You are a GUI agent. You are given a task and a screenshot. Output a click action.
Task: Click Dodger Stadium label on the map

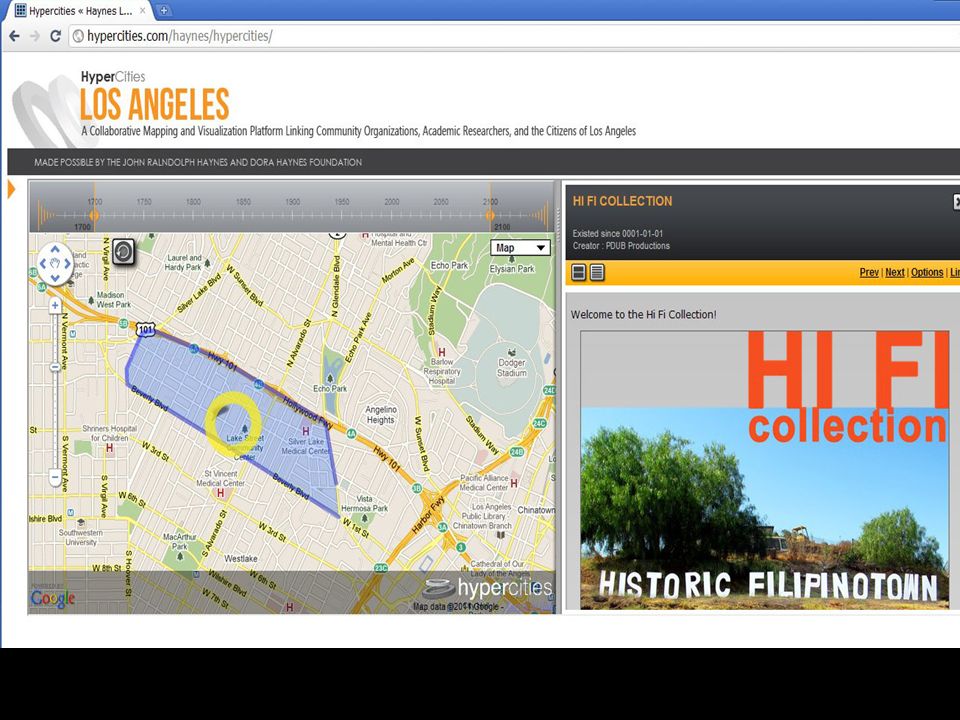tap(511, 367)
